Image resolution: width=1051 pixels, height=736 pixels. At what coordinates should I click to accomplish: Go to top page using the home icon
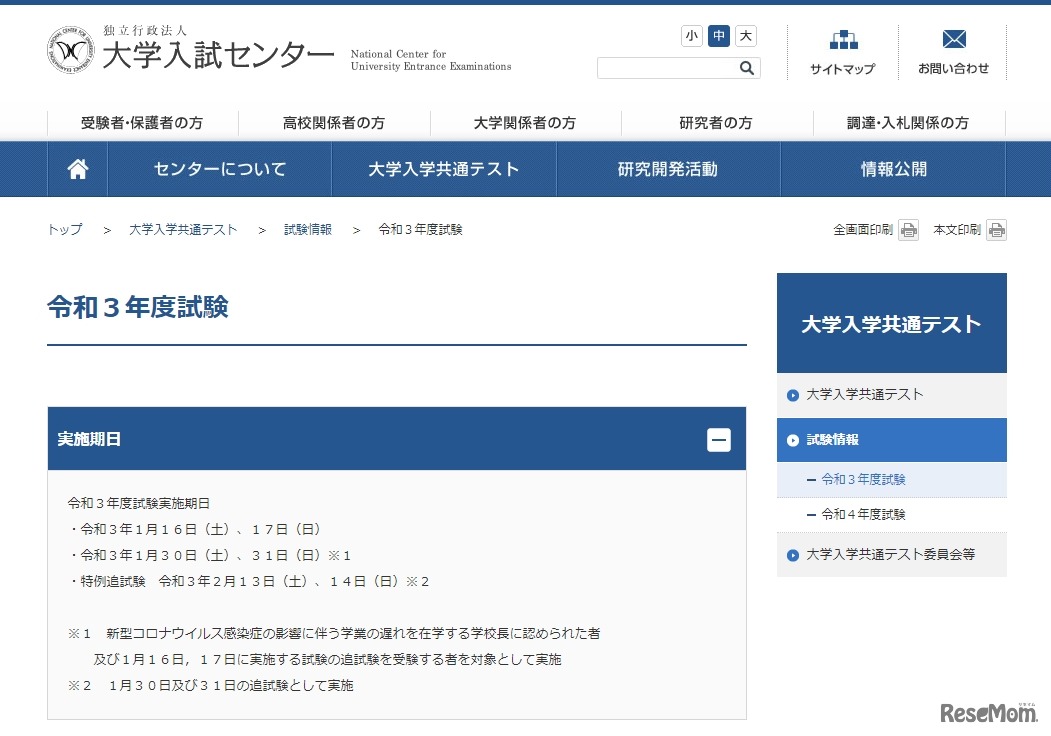tap(77, 168)
